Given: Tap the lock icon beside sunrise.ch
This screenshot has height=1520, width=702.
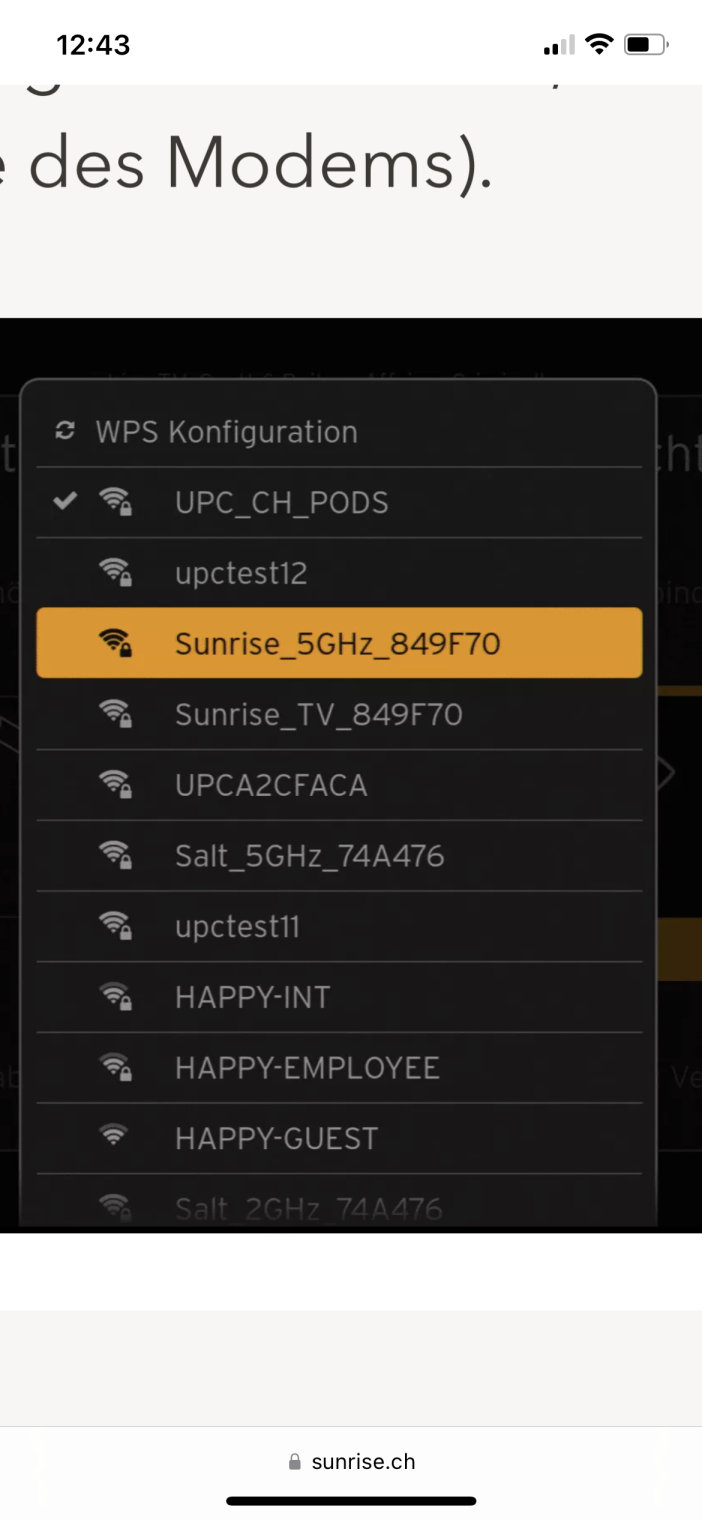Looking at the screenshot, I should pyautogui.click(x=295, y=1462).
